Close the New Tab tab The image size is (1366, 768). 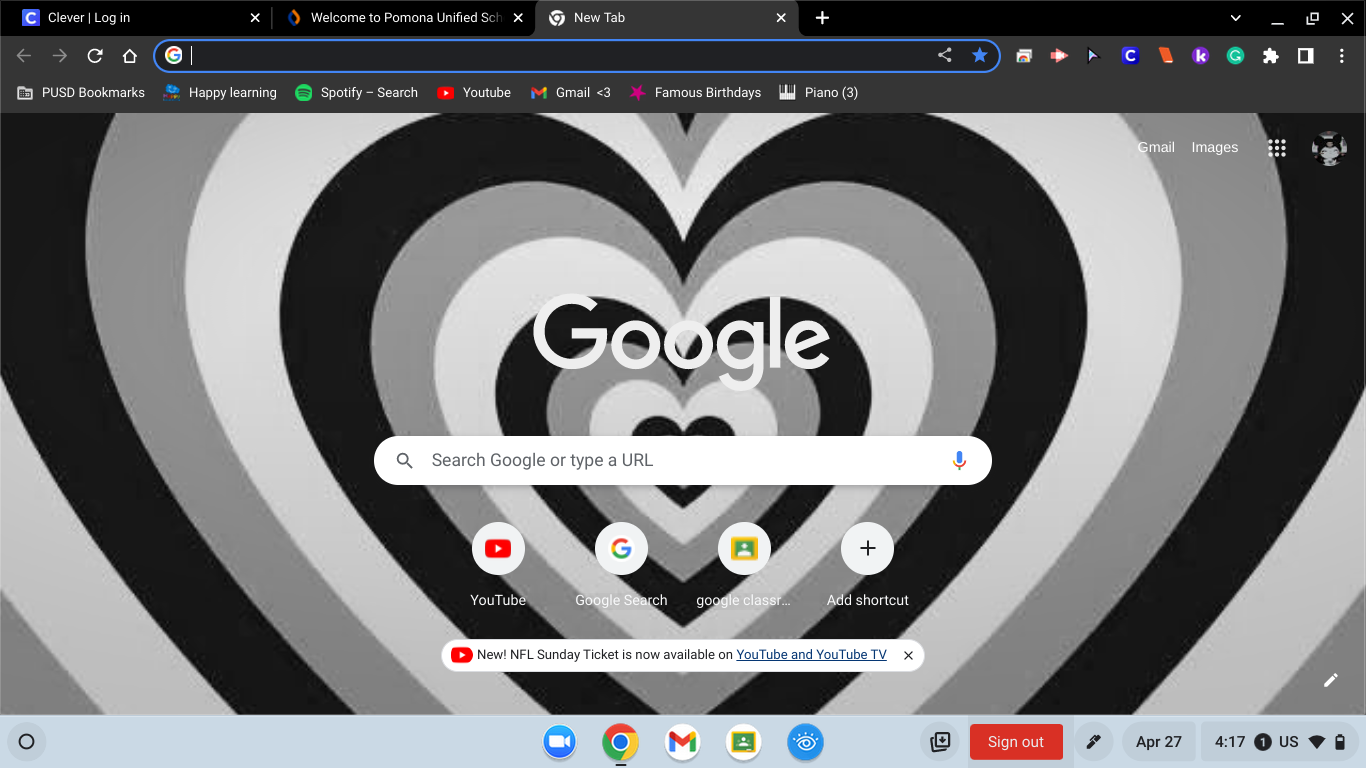pyautogui.click(x=782, y=18)
